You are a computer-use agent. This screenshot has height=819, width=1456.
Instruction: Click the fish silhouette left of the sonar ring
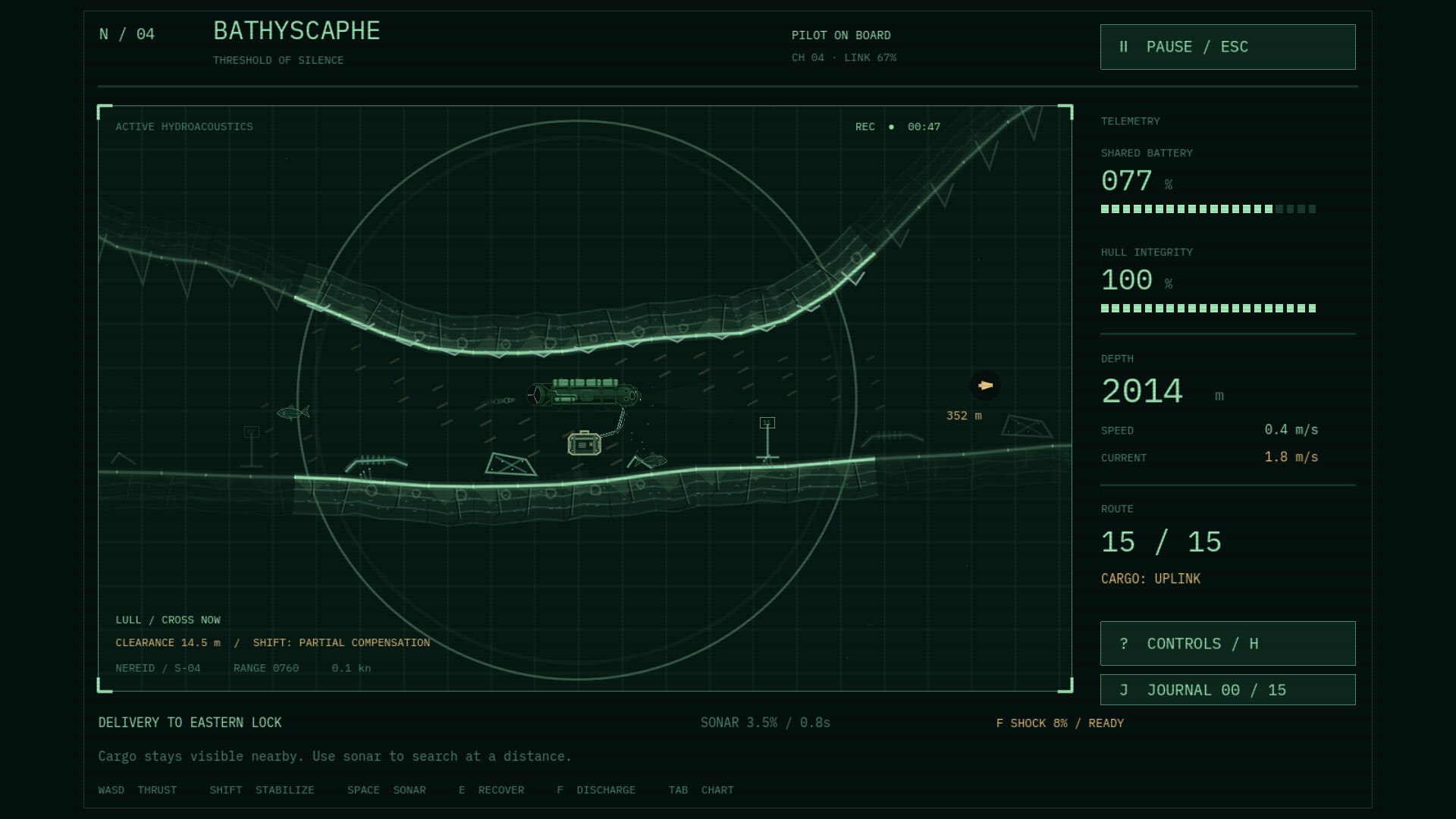tap(293, 413)
